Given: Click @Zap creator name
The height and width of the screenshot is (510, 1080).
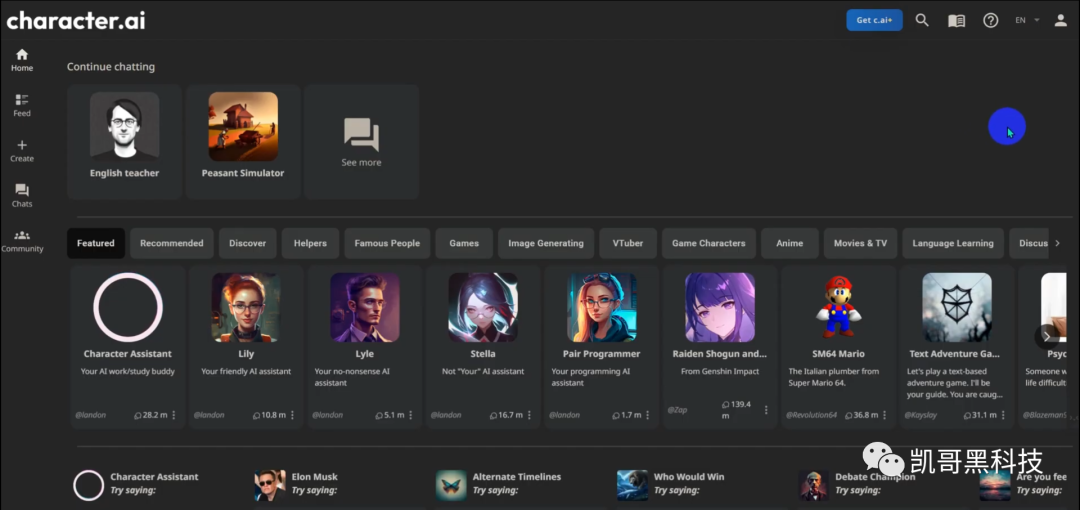Looking at the screenshot, I should click(677, 409).
